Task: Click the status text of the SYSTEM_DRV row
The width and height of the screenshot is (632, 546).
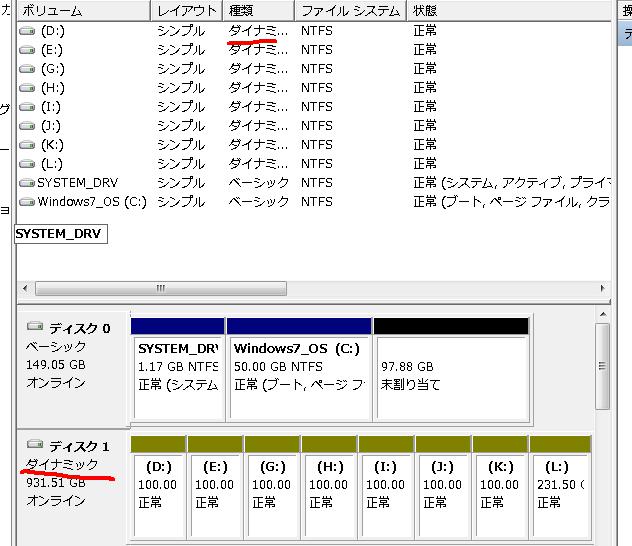Action: pos(512,183)
